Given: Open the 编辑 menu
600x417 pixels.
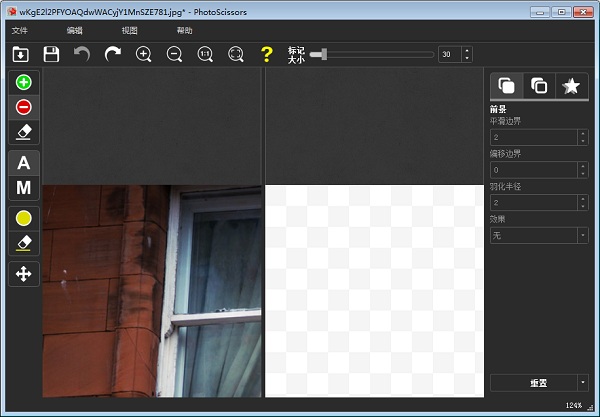Looking at the screenshot, I should click(75, 31).
